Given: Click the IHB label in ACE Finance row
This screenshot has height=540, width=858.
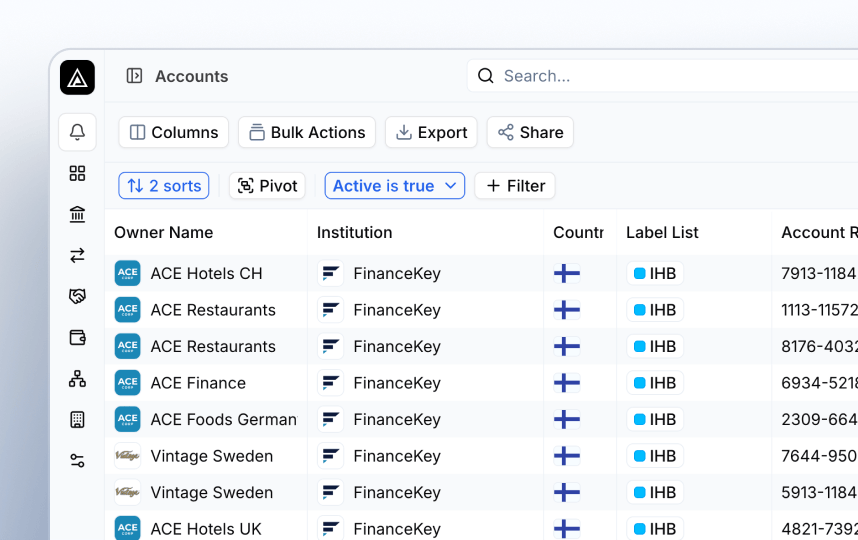Looking at the screenshot, I should [655, 382].
